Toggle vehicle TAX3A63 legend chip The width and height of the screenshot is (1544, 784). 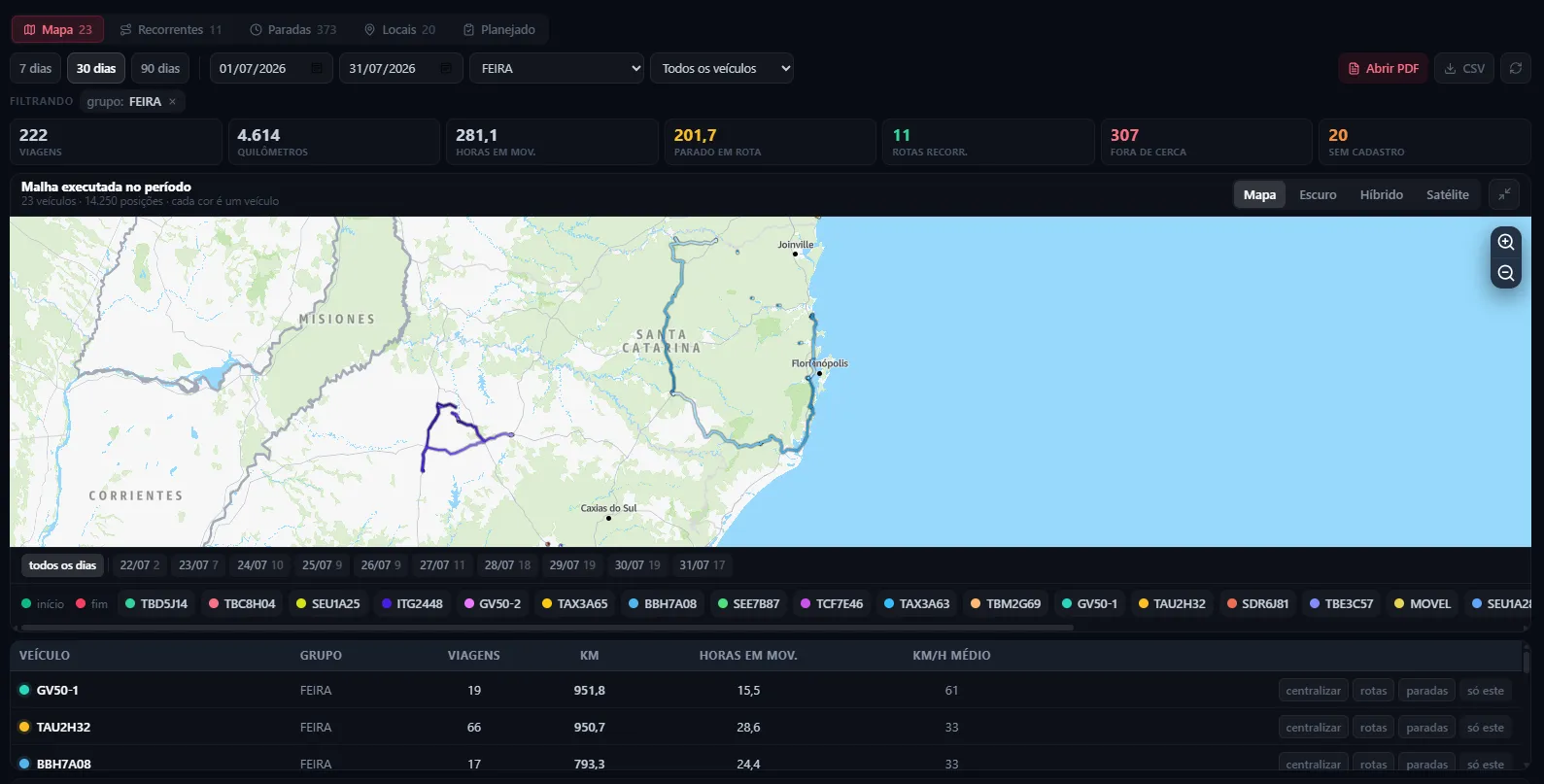point(916,603)
